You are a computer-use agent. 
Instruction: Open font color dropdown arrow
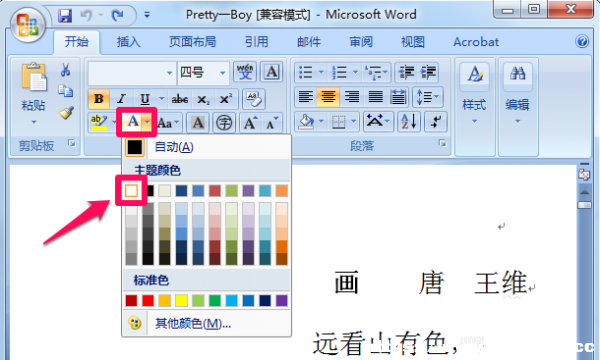click(147, 122)
